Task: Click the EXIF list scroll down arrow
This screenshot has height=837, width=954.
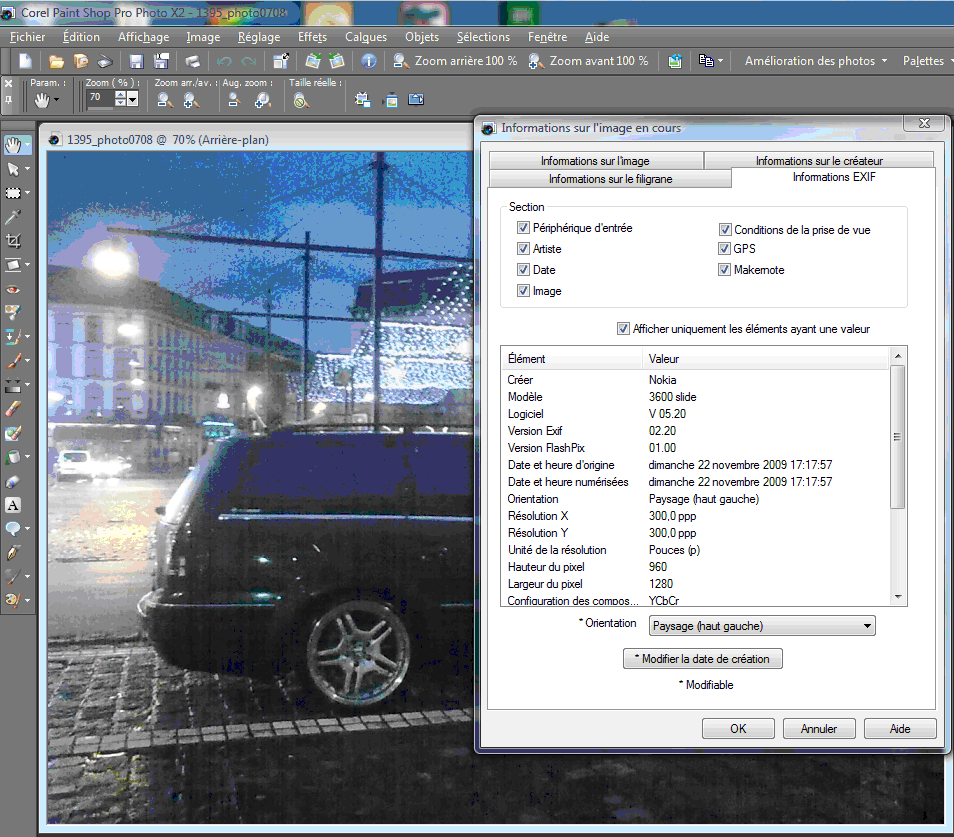Action: coord(898,597)
